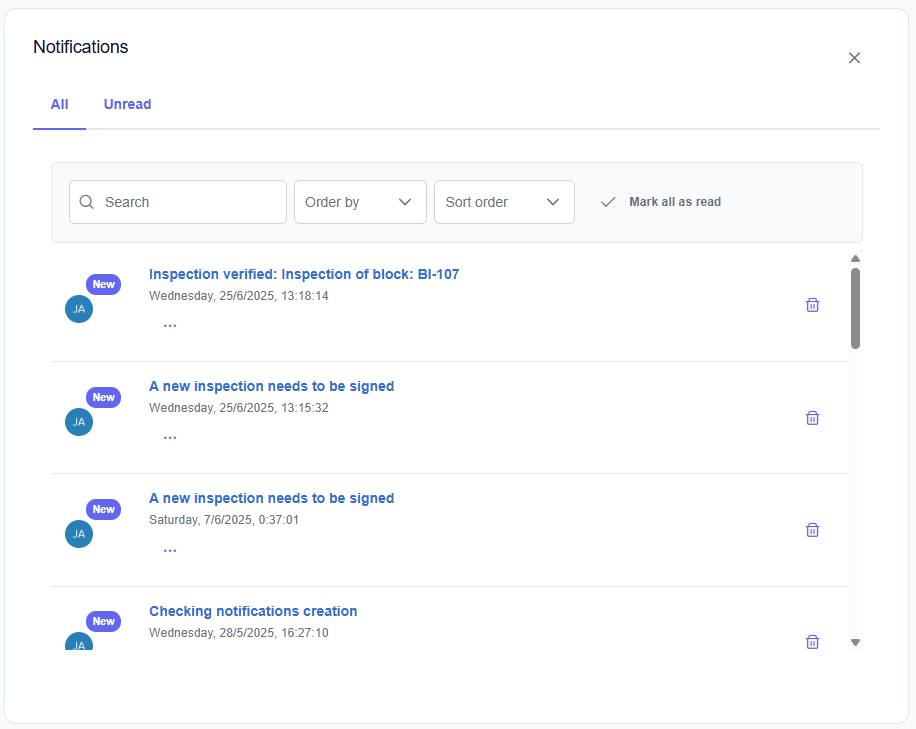
Task: Open the Inspection verified BI-107 notification link
Action: [304, 274]
